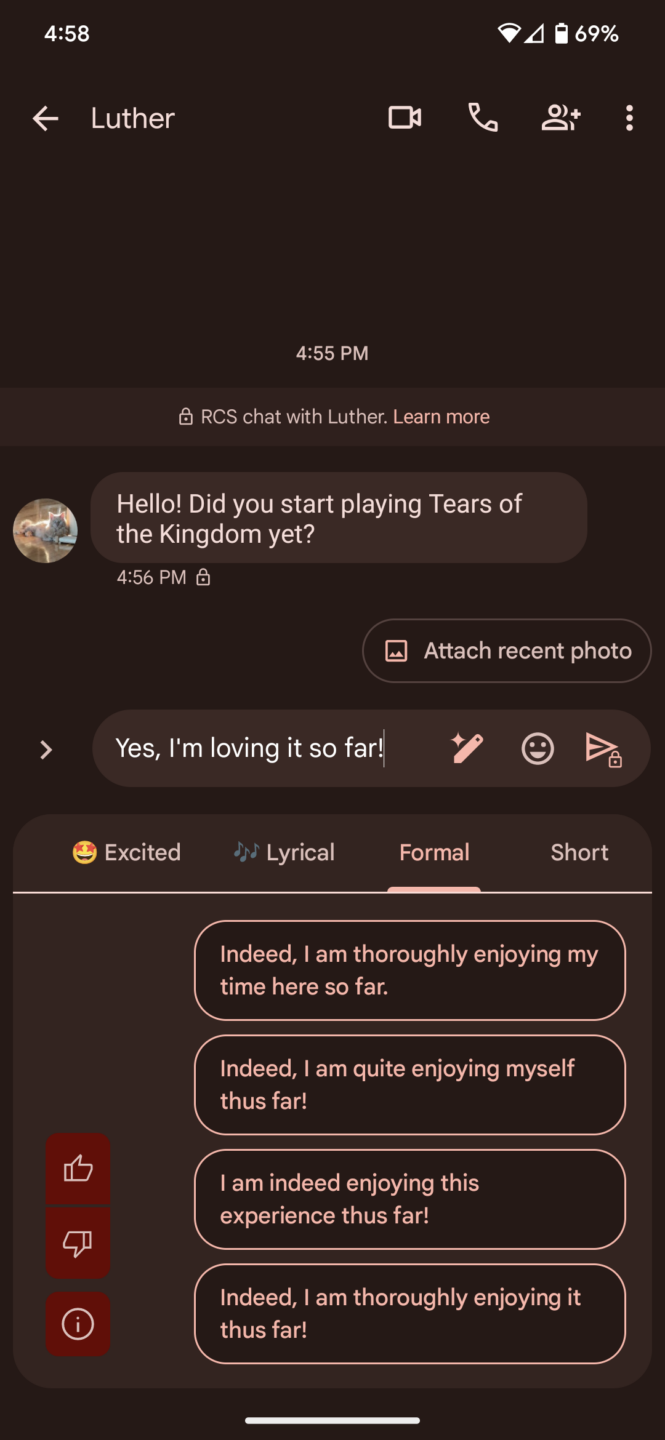Expand message options with the chevron
Screen dimensions: 665x1440
pos(45,749)
